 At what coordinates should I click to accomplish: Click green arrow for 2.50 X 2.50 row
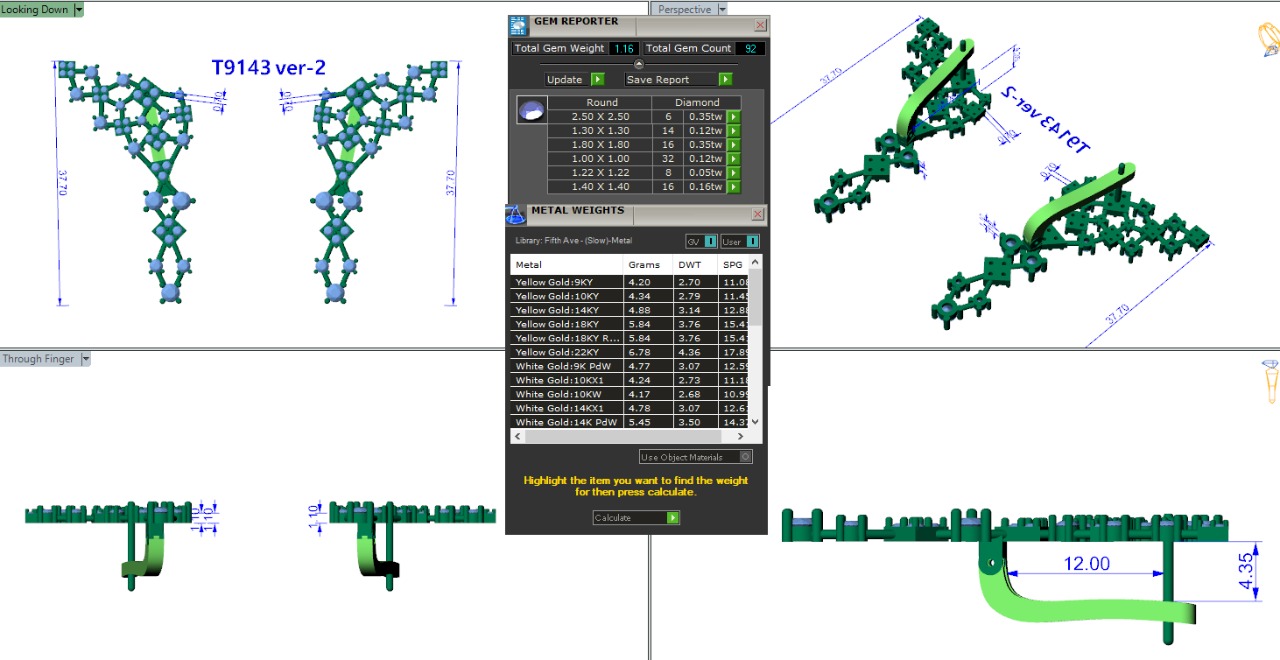pos(733,117)
